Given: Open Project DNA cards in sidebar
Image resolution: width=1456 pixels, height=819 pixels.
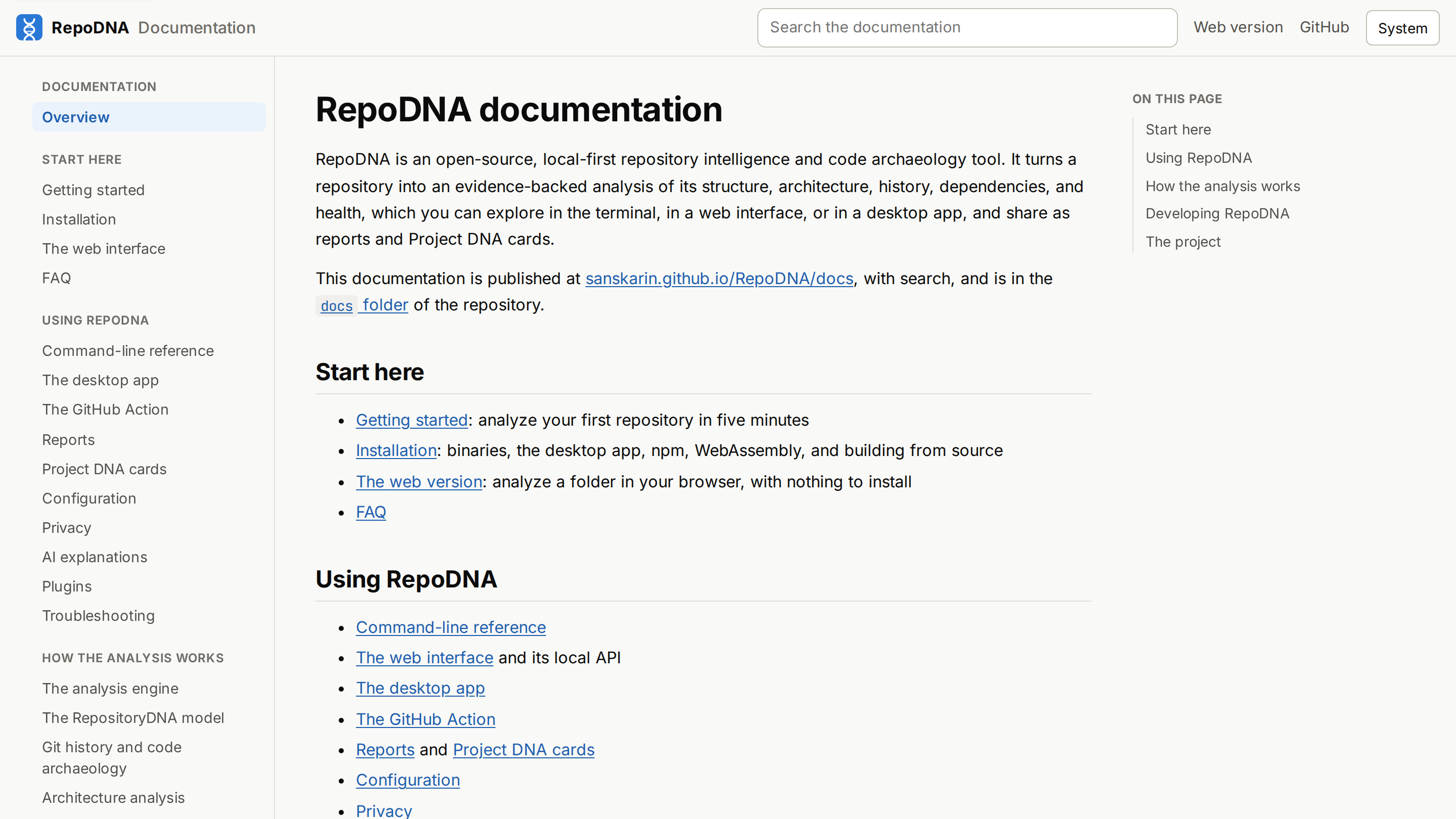Looking at the screenshot, I should tap(104, 469).
